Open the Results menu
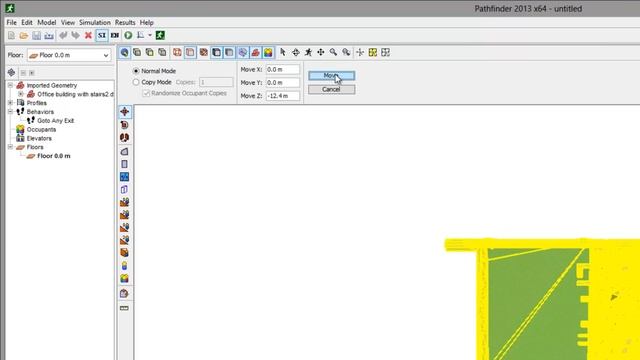Screen dimensions: 640x360 [x=125, y=22]
